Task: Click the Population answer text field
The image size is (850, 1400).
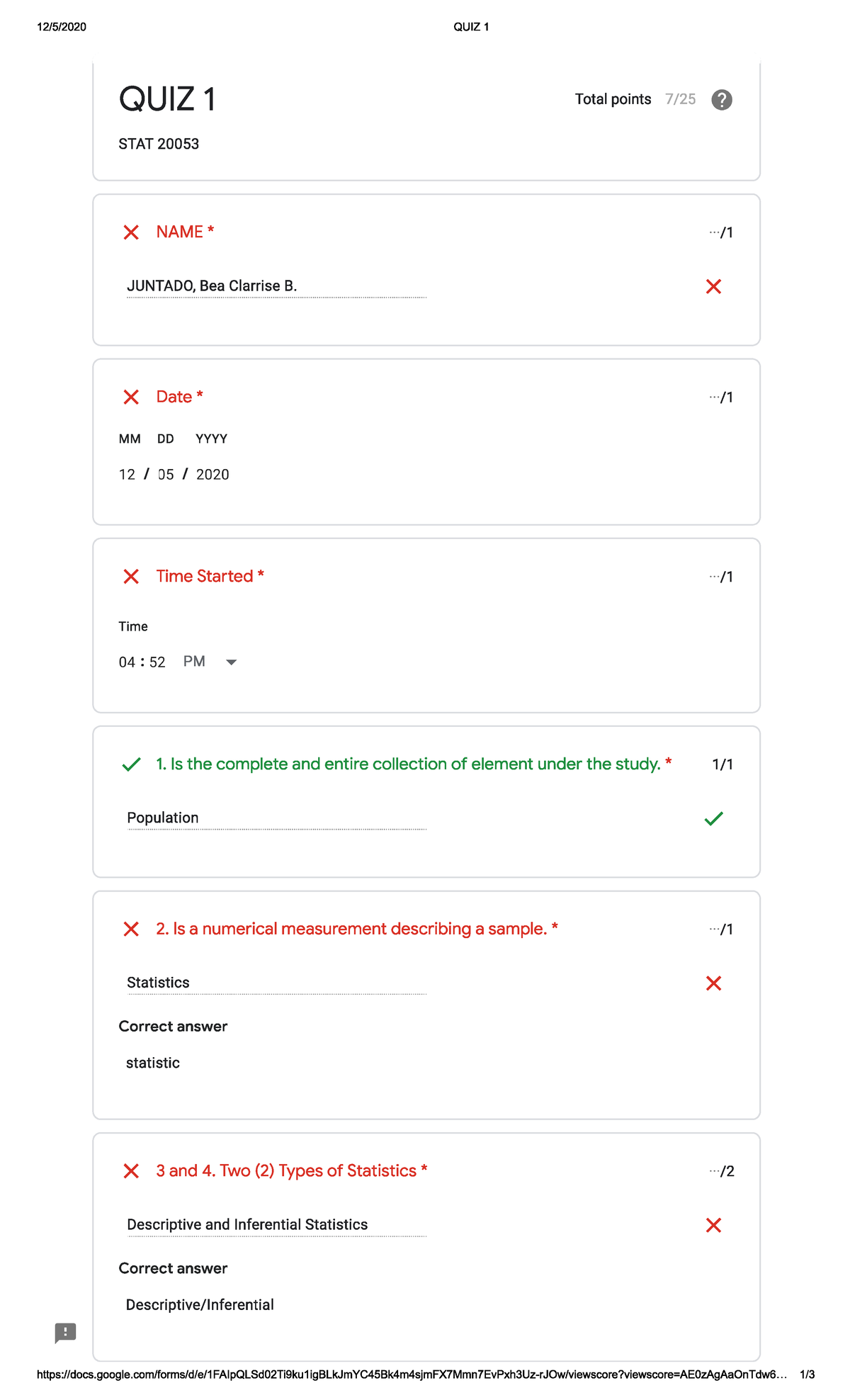Action: pyautogui.click(x=276, y=818)
